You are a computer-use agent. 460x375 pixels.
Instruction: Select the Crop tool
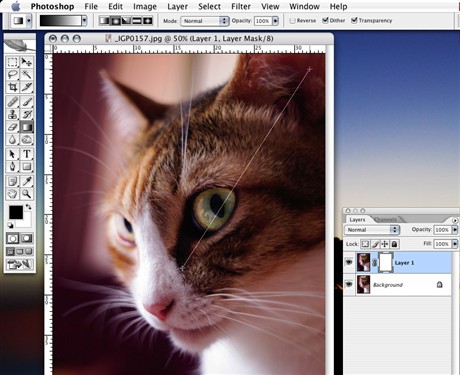click(x=13, y=88)
